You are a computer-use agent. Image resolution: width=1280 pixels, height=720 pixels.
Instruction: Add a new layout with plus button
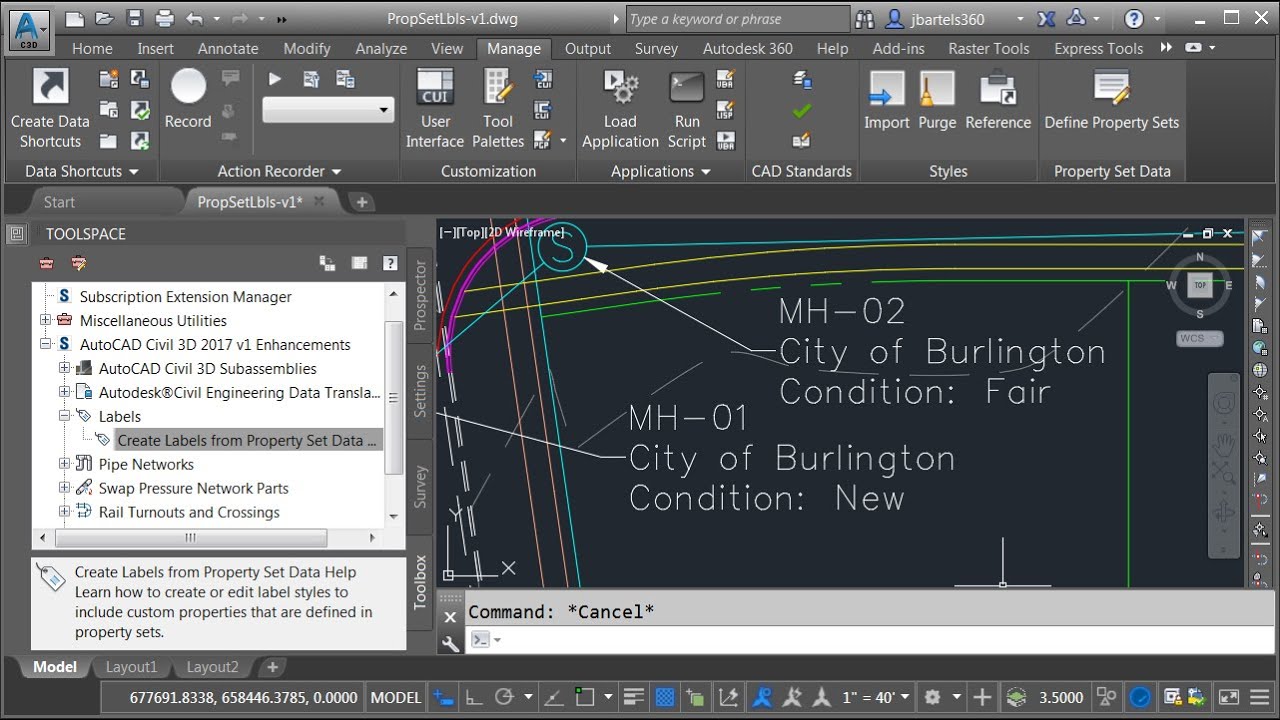click(x=271, y=667)
